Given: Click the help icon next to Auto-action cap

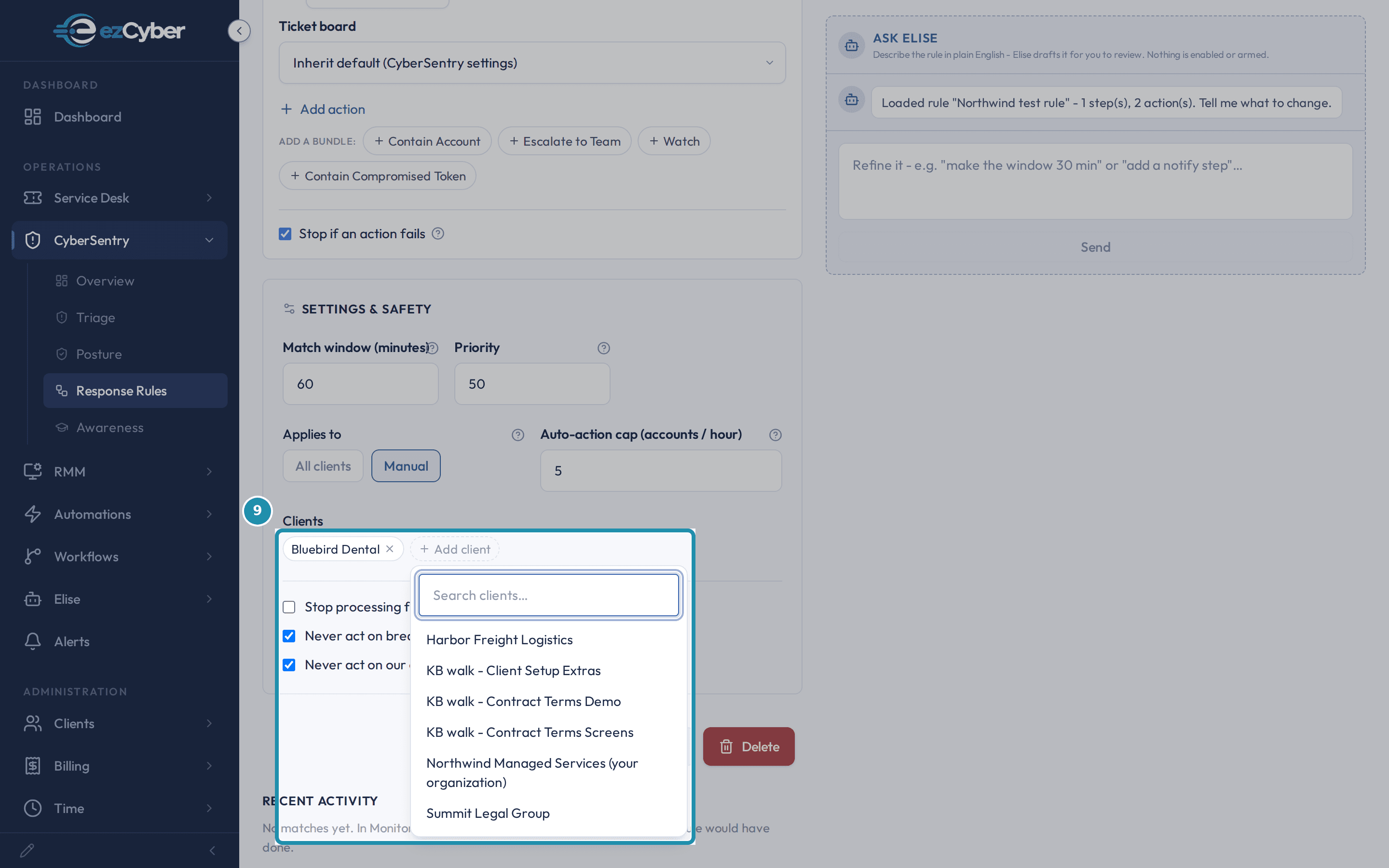Looking at the screenshot, I should tap(776, 434).
